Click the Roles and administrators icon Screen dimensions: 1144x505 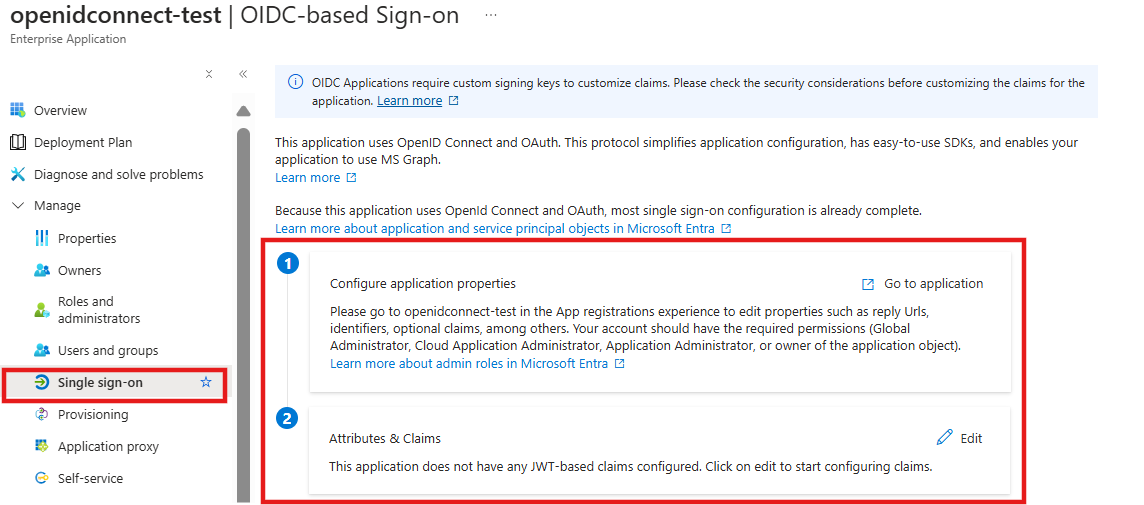(x=42, y=309)
